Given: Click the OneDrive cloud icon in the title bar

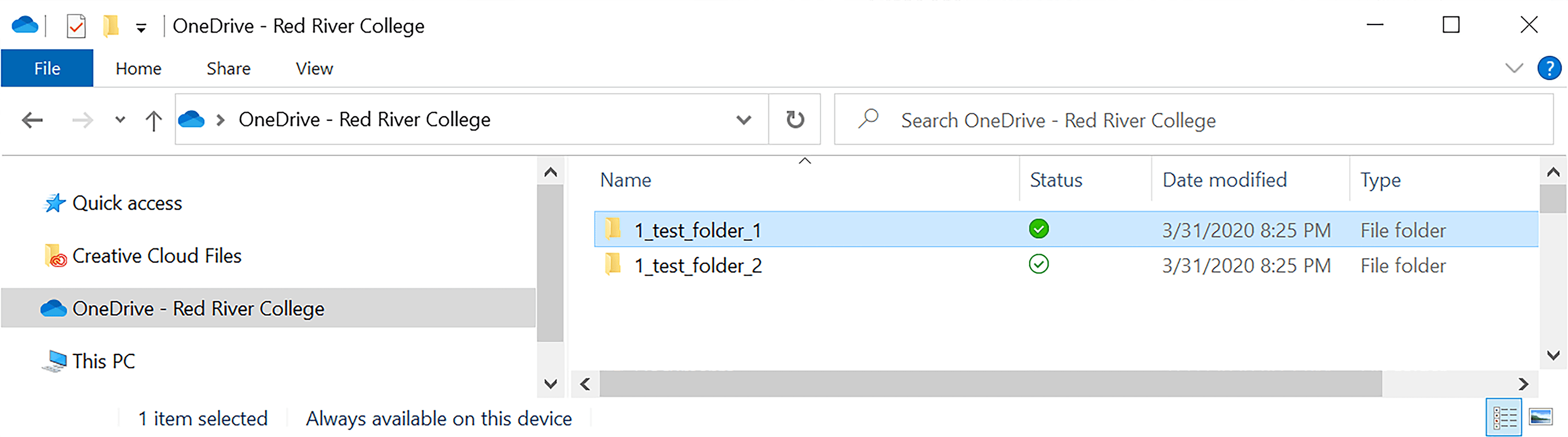Looking at the screenshot, I should (23, 26).
